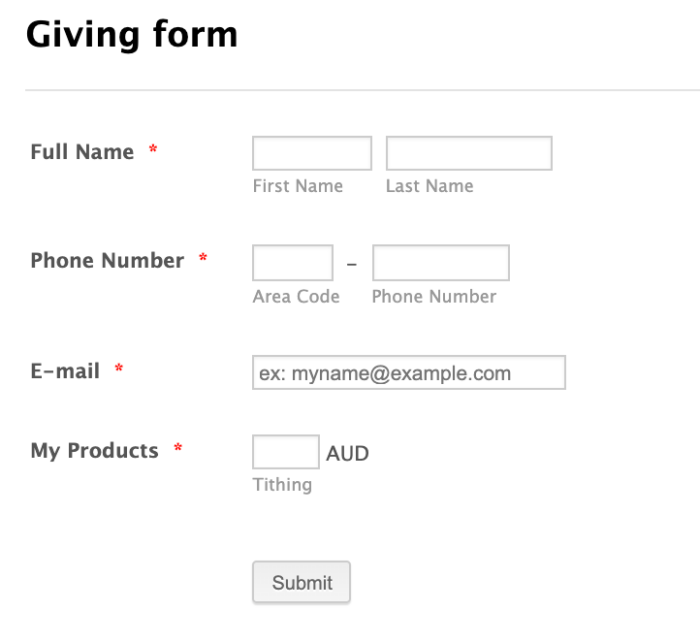Image resolution: width=700 pixels, height=642 pixels.
Task: Click the gray "Phone Number" sub-label
Action: tap(434, 296)
